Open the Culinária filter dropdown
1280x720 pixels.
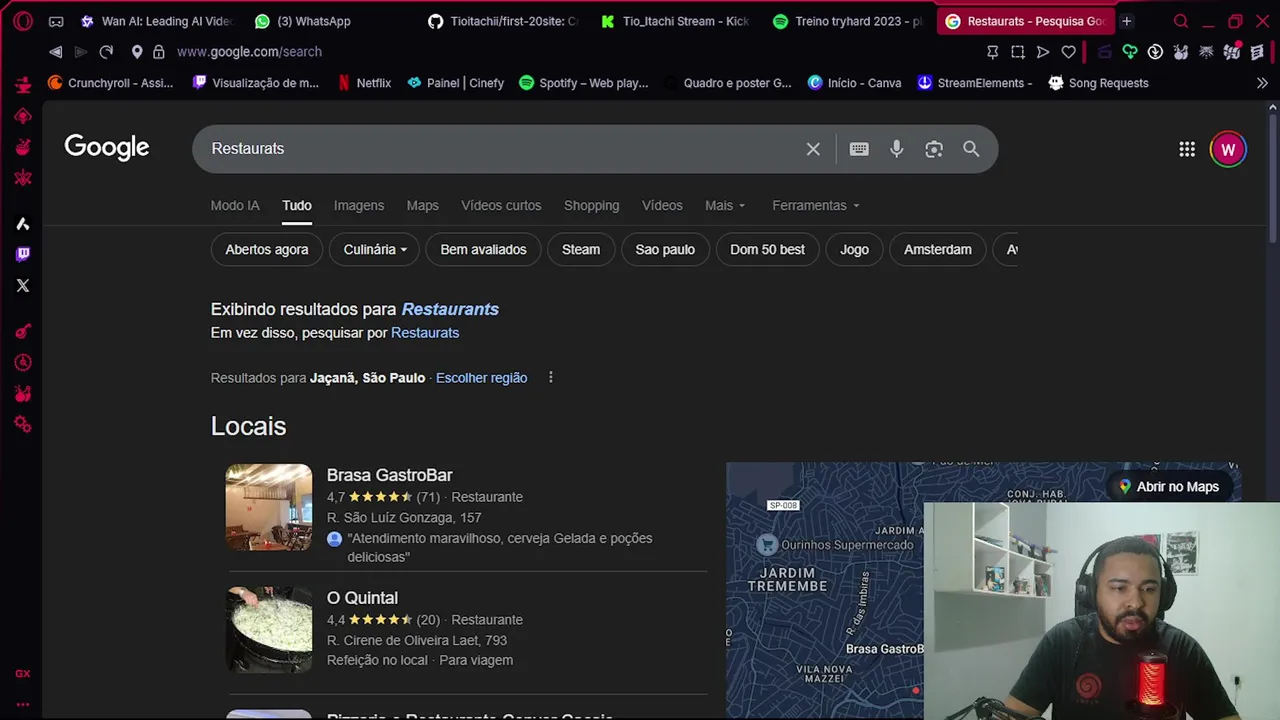tap(375, 249)
